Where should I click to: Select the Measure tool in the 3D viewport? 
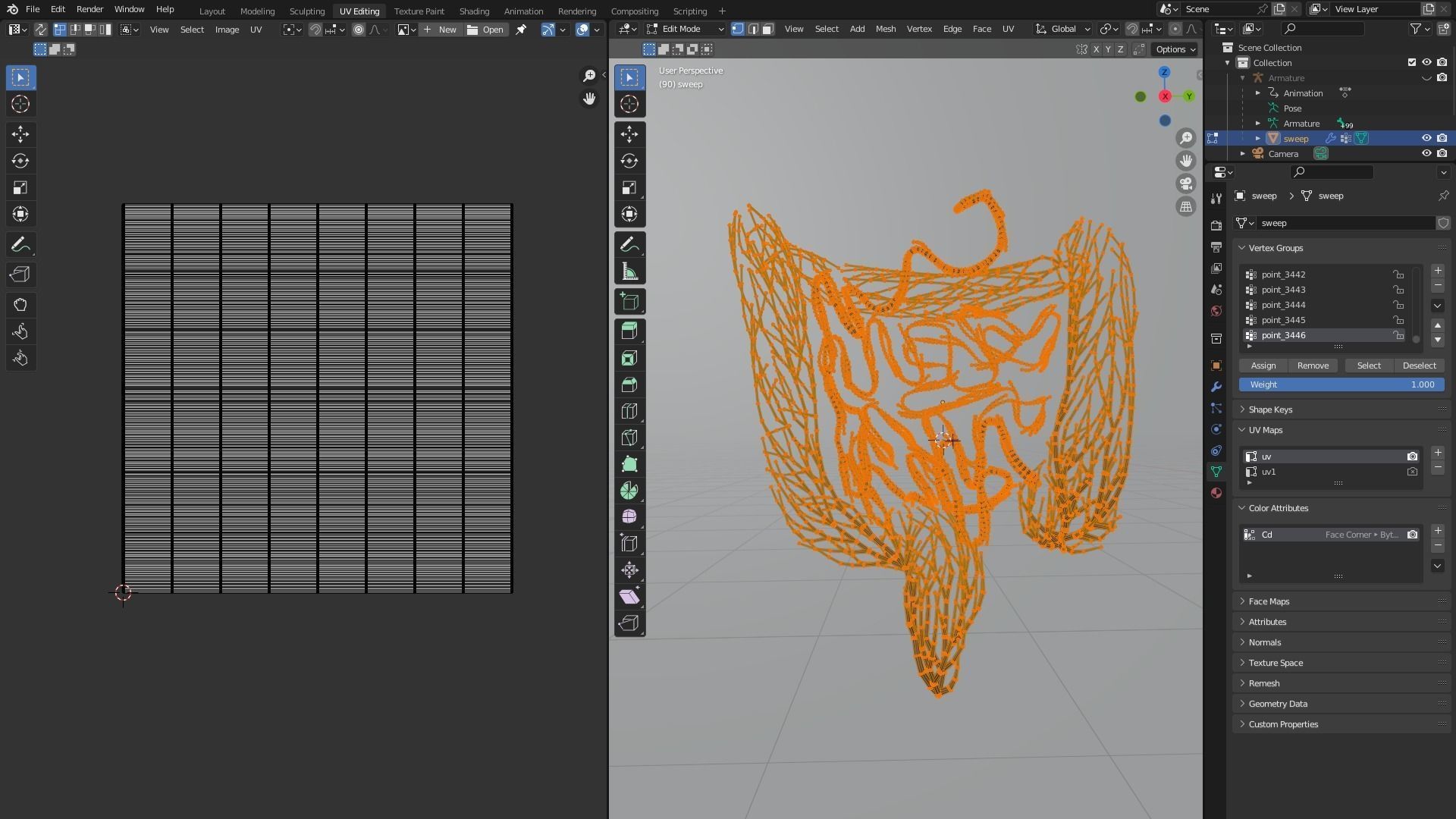tap(629, 271)
